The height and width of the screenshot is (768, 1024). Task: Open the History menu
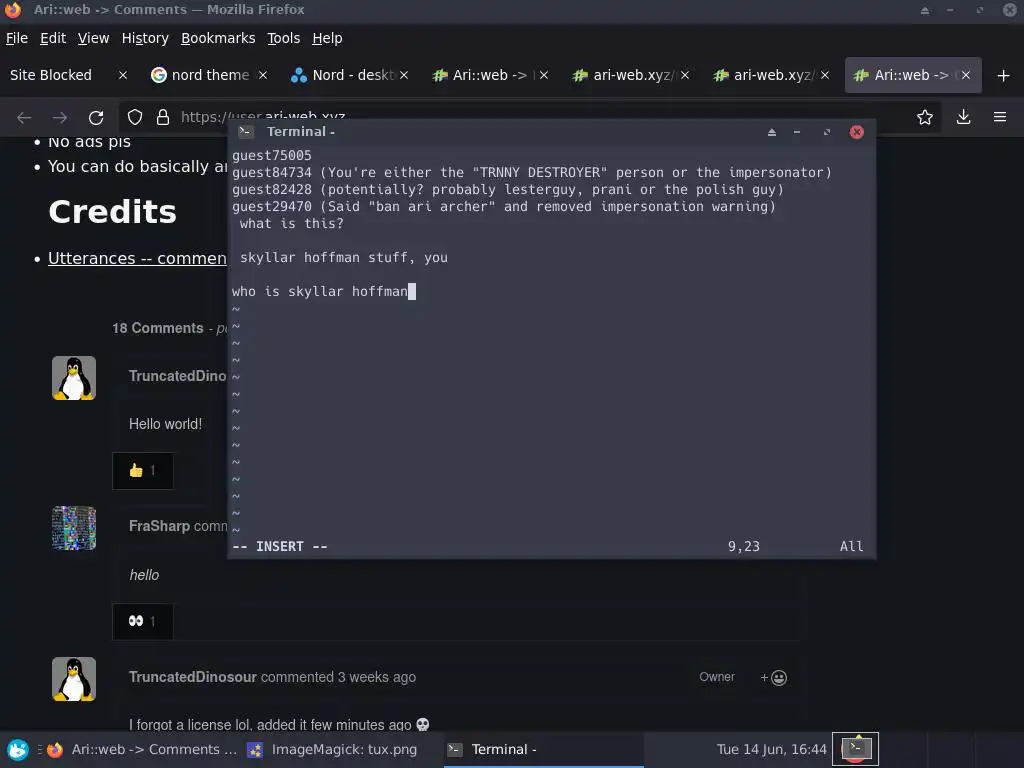(x=145, y=39)
